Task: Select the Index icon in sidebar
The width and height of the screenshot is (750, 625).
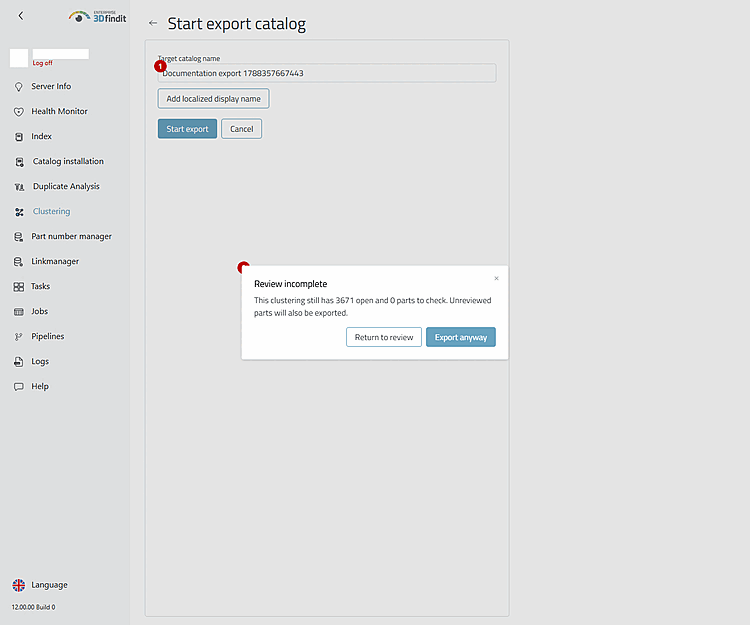Action: point(19,137)
